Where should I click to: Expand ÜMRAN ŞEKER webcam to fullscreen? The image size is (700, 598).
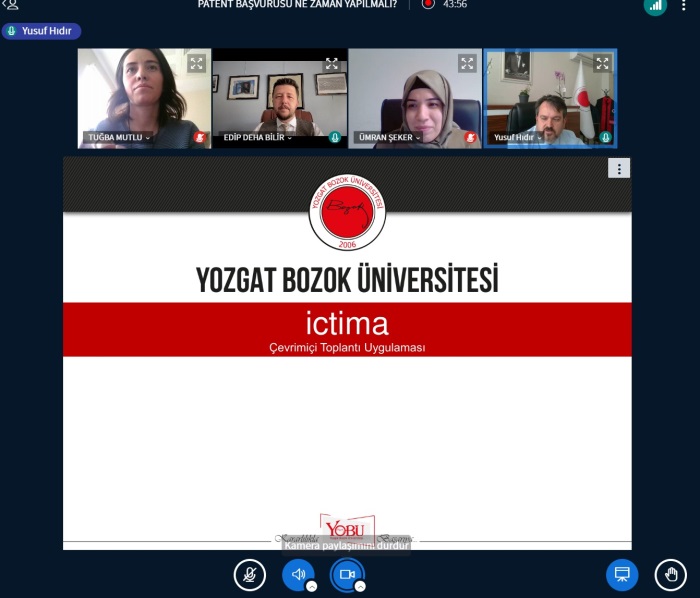tap(467, 63)
